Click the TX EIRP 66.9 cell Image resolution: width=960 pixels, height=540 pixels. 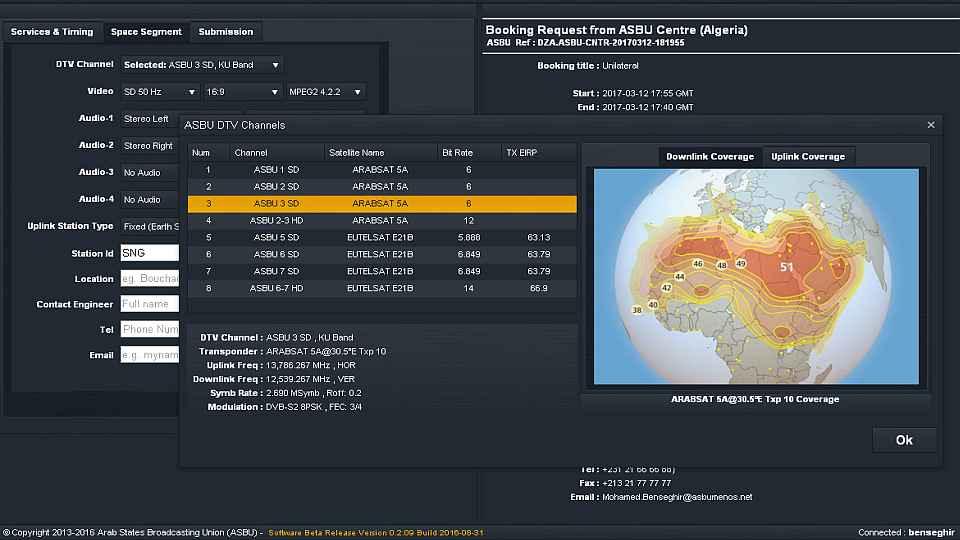(539, 288)
